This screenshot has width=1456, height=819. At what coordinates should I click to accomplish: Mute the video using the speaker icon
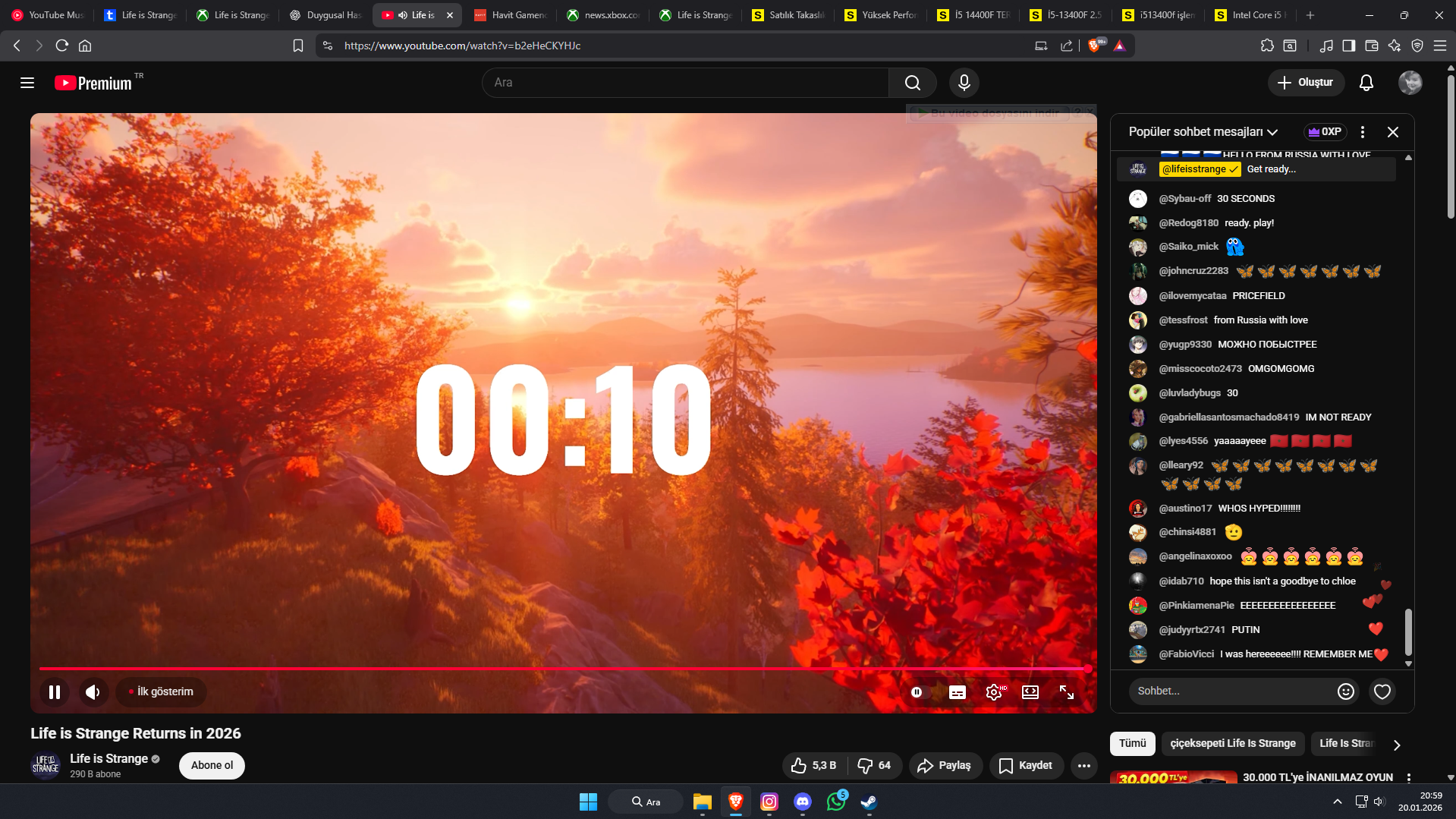(93, 692)
